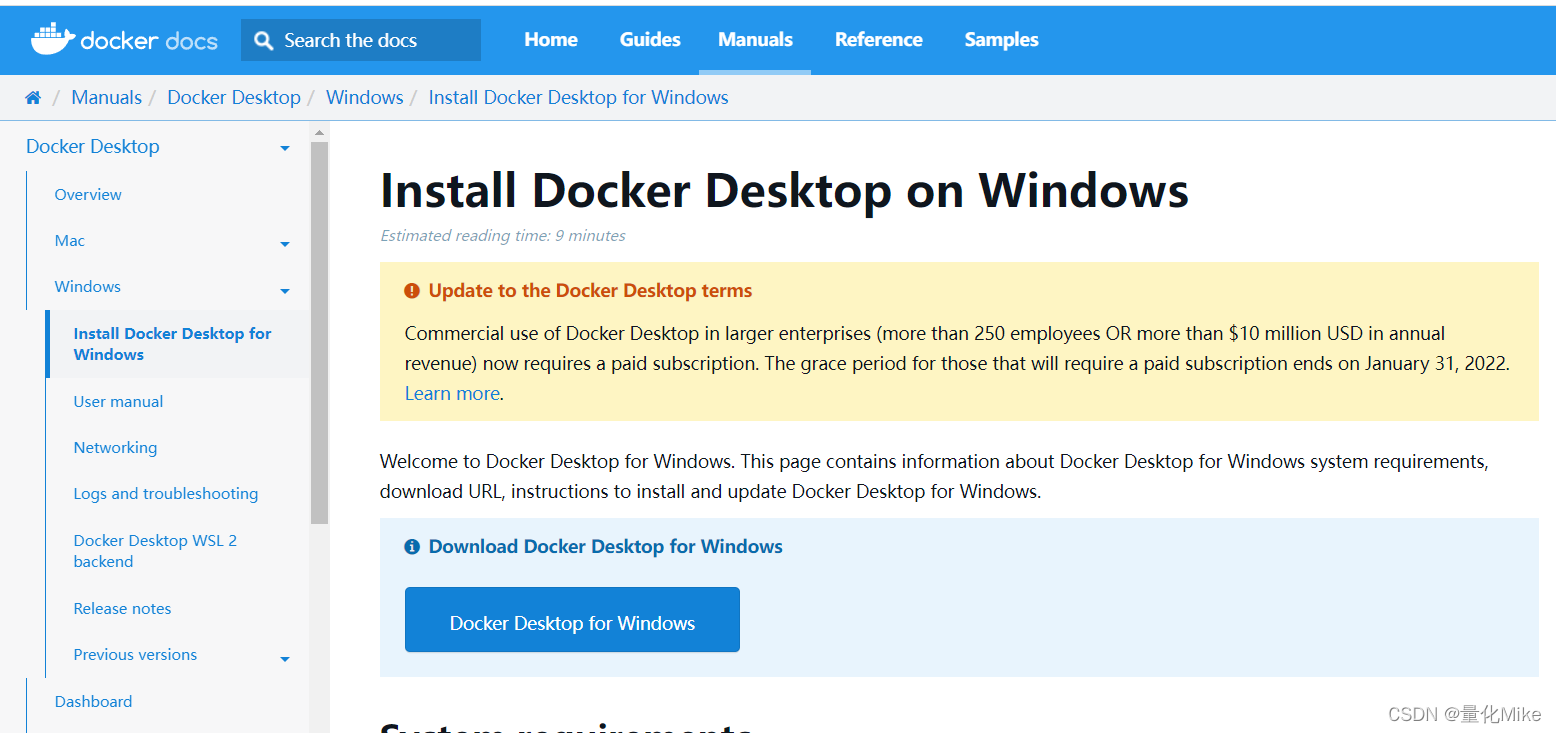Collapse the Docker Desktop sidebar section arrow
This screenshot has height=733, width=1556.
[285, 148]
